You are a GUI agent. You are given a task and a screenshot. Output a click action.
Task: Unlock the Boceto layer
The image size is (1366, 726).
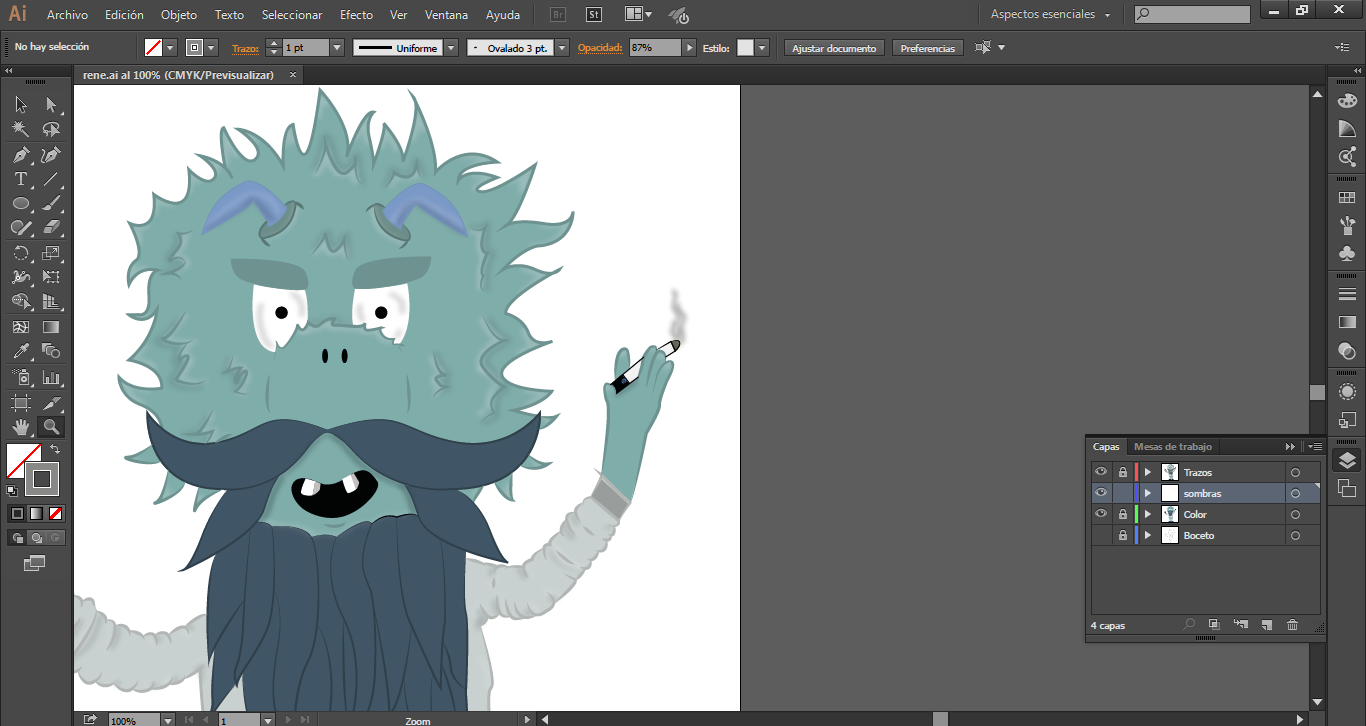pyautogui.click(x=1123, y=536)
